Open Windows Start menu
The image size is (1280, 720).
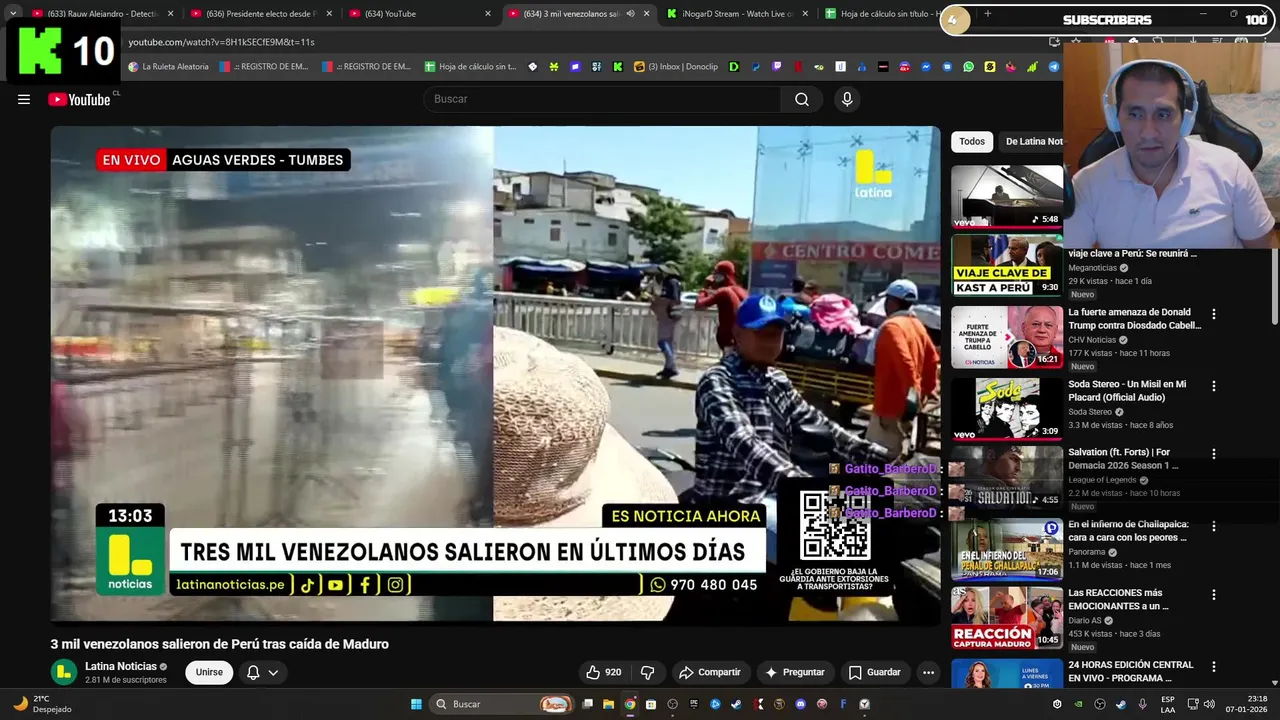click(416, 704)
